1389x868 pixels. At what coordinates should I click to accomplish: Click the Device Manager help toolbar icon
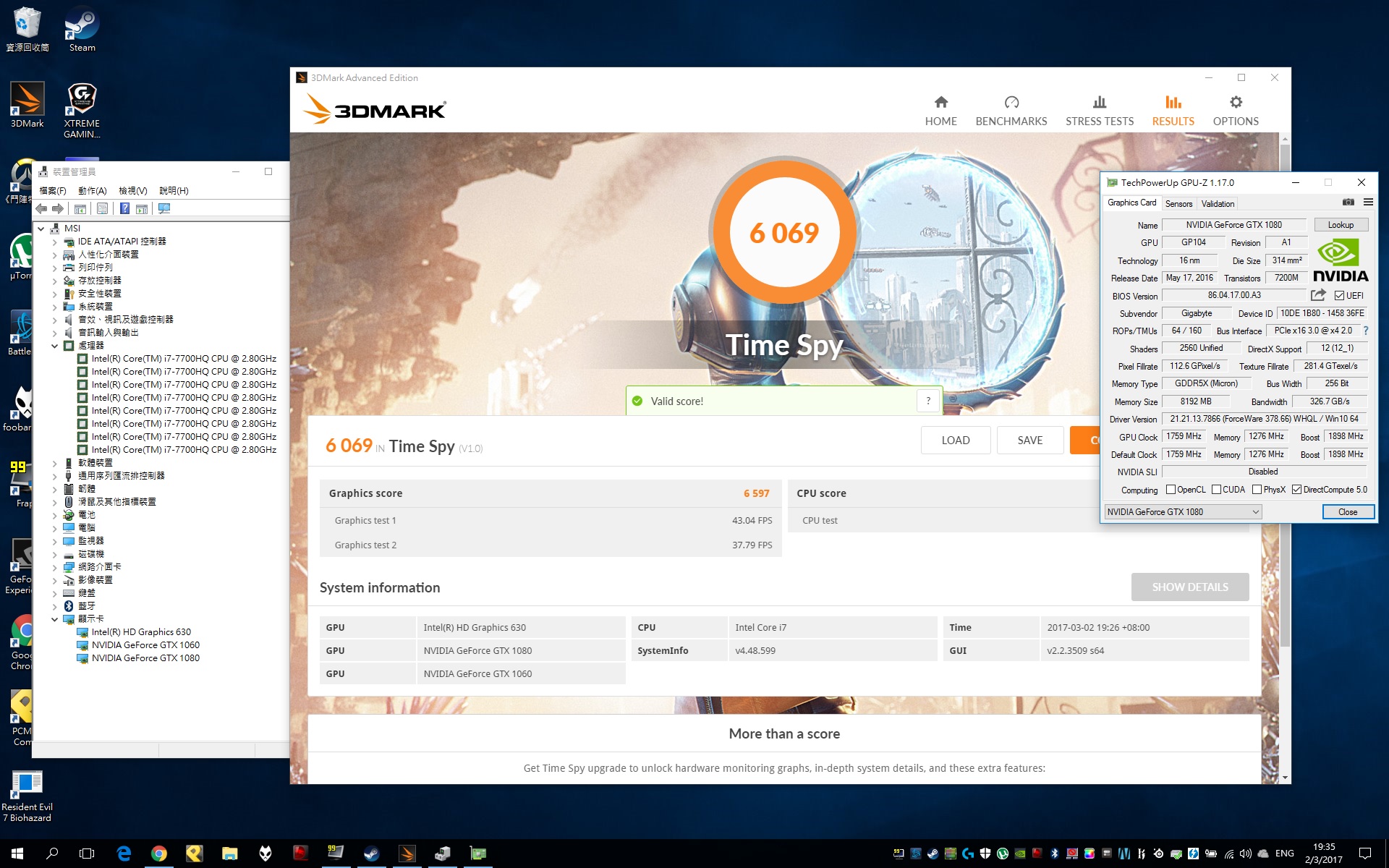pos(124,208)
